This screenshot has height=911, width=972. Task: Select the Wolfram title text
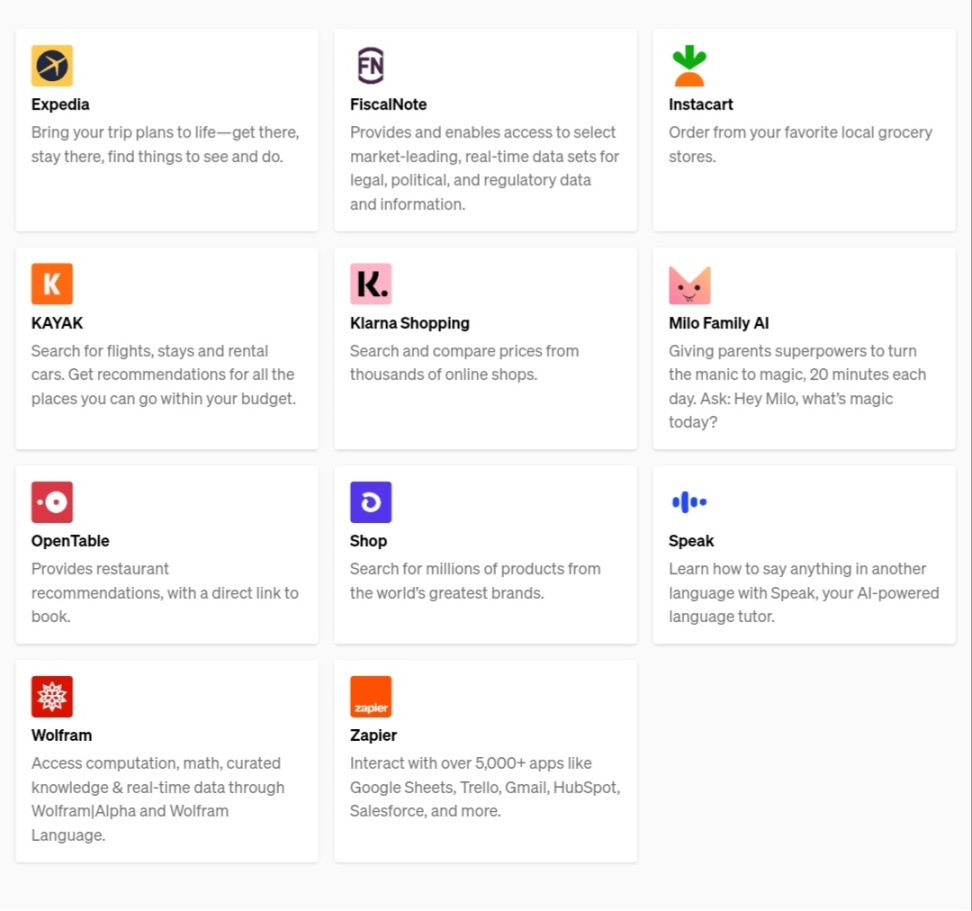point(61,736)
